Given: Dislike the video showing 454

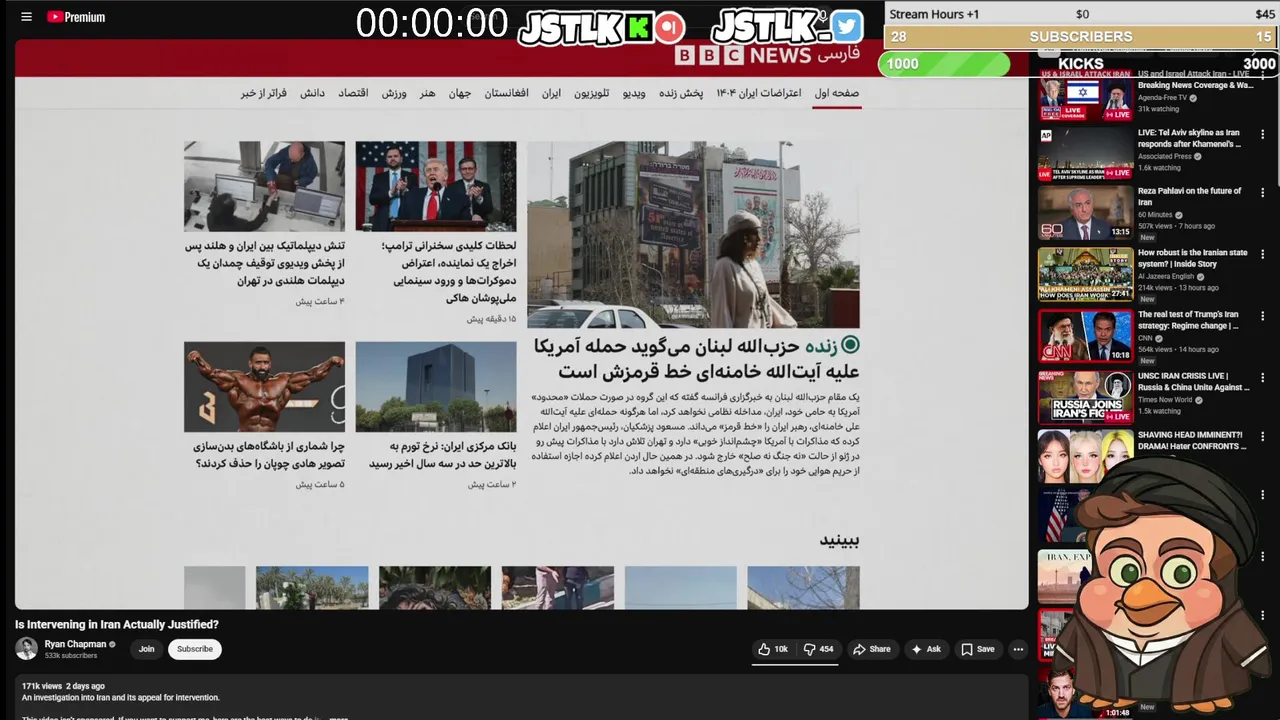Looking at the screenshot, I should pyautogui.click(x=819, y=649).
